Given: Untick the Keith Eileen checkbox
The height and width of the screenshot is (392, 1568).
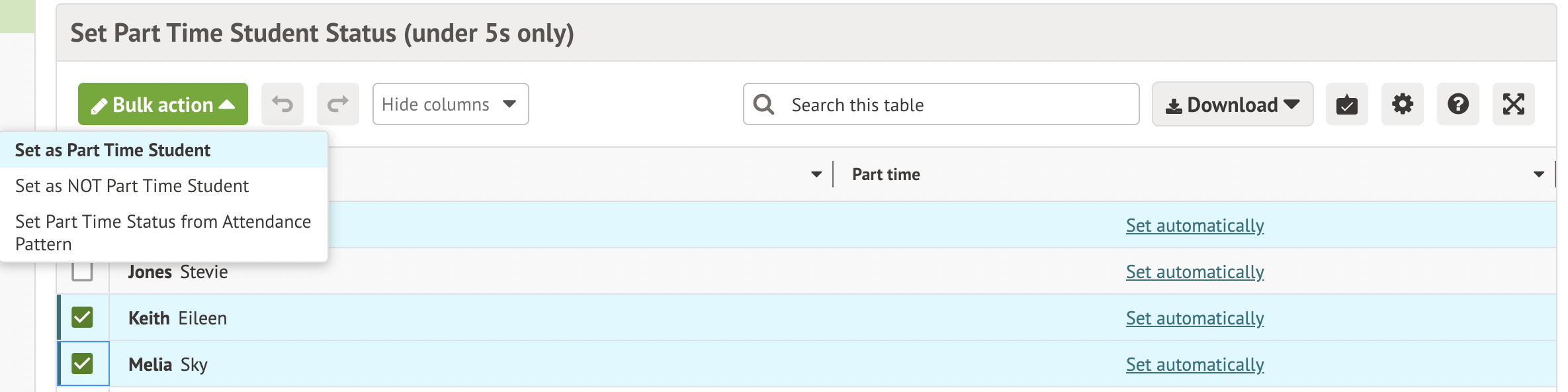Looking at the screenshot, I should click(82, 317).
